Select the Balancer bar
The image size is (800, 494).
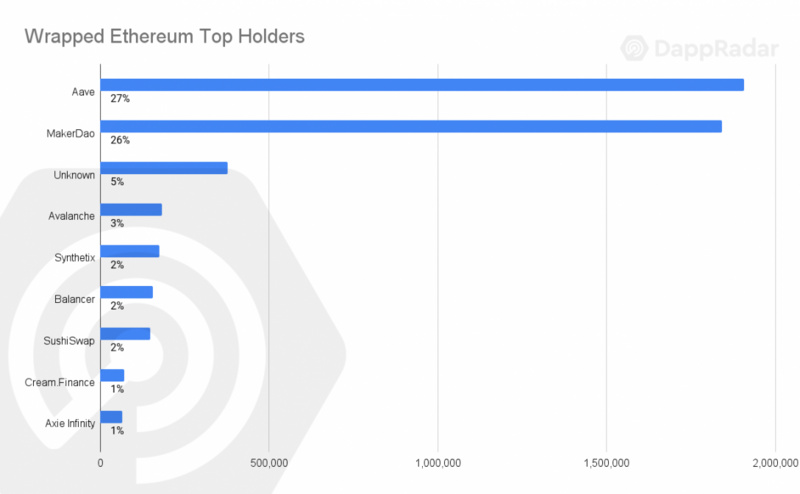click(127, 292)
